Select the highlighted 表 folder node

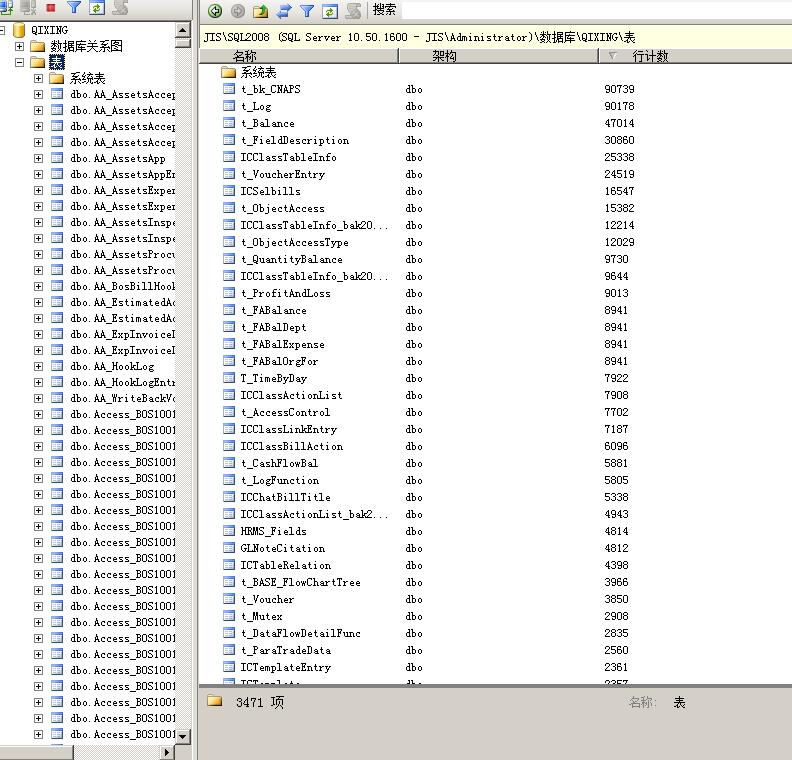pos(57,63)
